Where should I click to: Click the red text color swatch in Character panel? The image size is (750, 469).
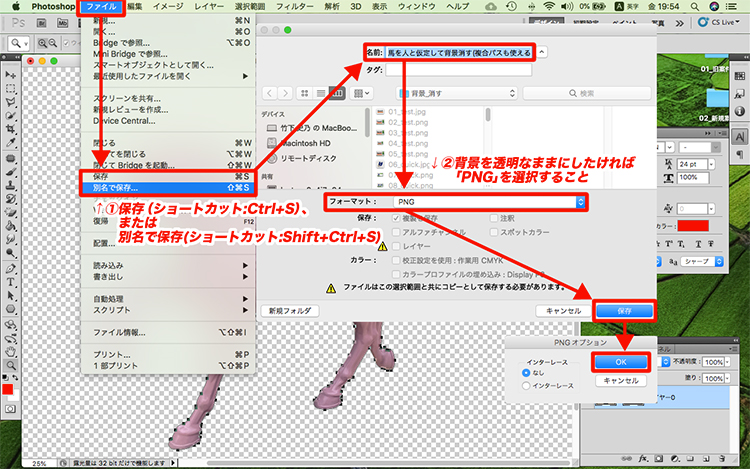point(693,226)
